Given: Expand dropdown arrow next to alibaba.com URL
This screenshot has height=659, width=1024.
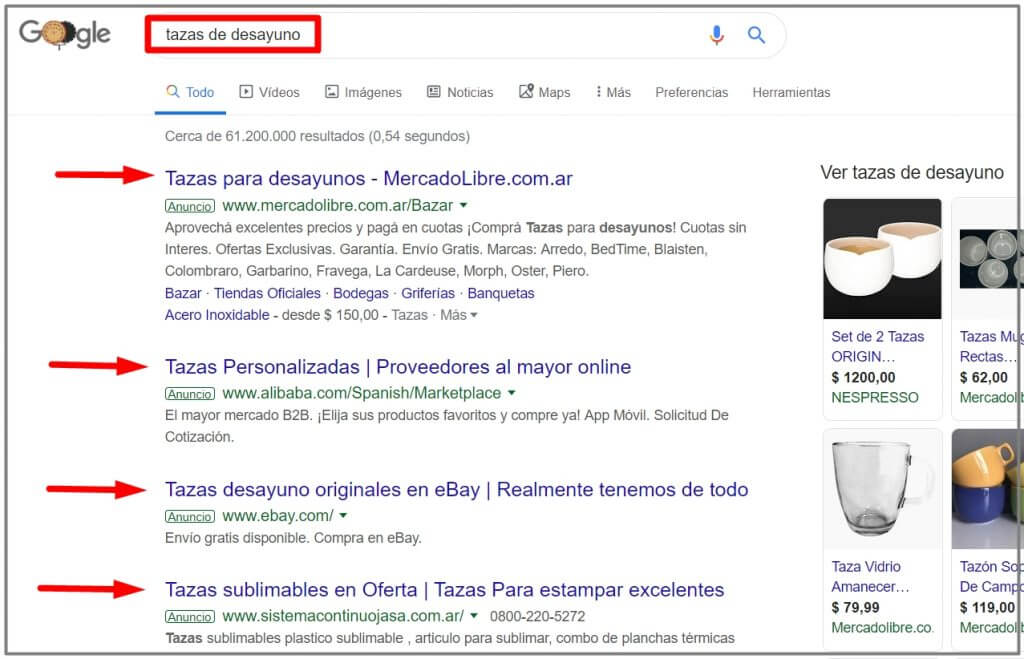Looking at the screenshot, I should 512,393.
